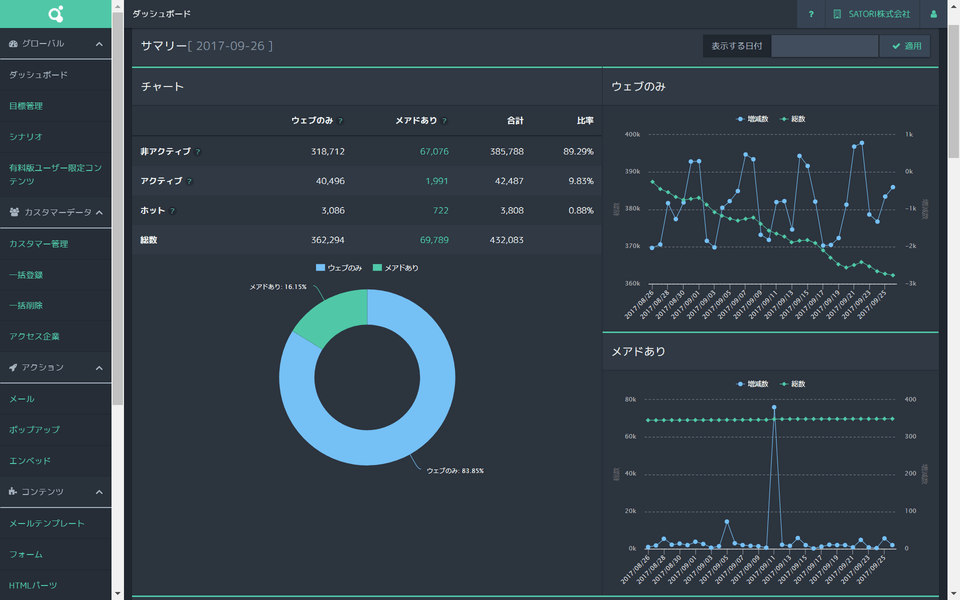Click the SATORI logo icon in the sidebar header
The image size is (960, 600).
[x=56, y=14]
